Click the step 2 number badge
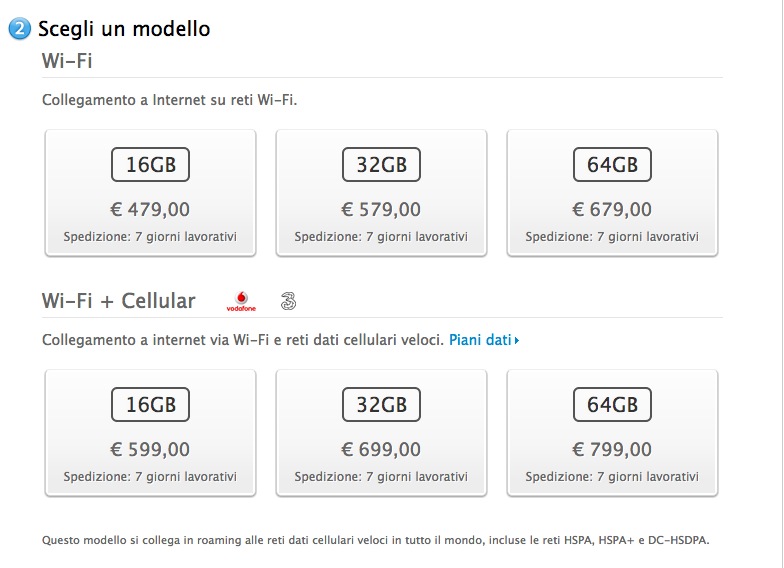Viewport: 784px width, 568px height. point(20,29)
